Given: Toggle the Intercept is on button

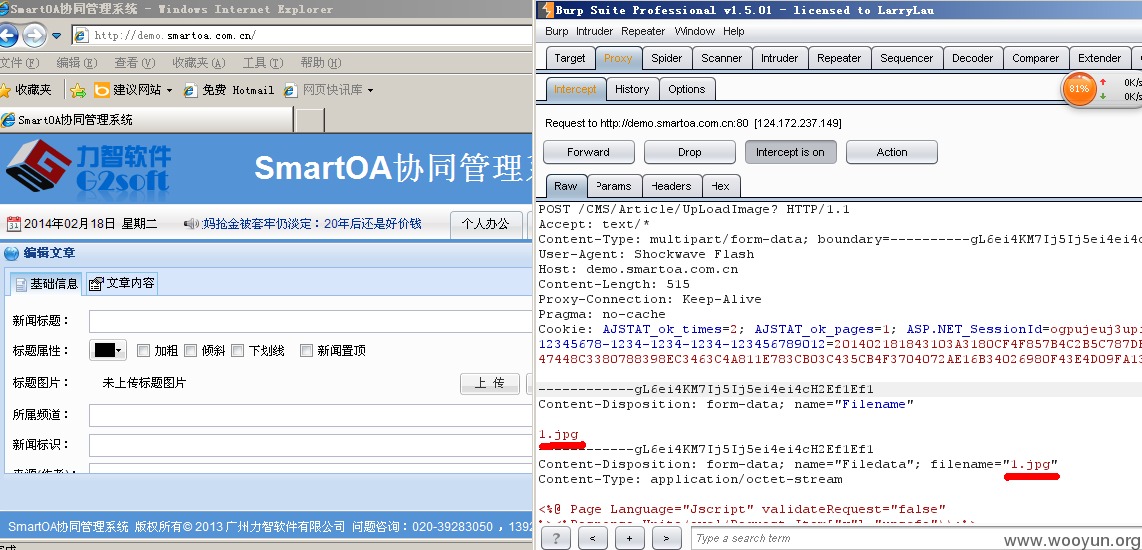Looking at the screenshot, I should (x=790, y=152).
